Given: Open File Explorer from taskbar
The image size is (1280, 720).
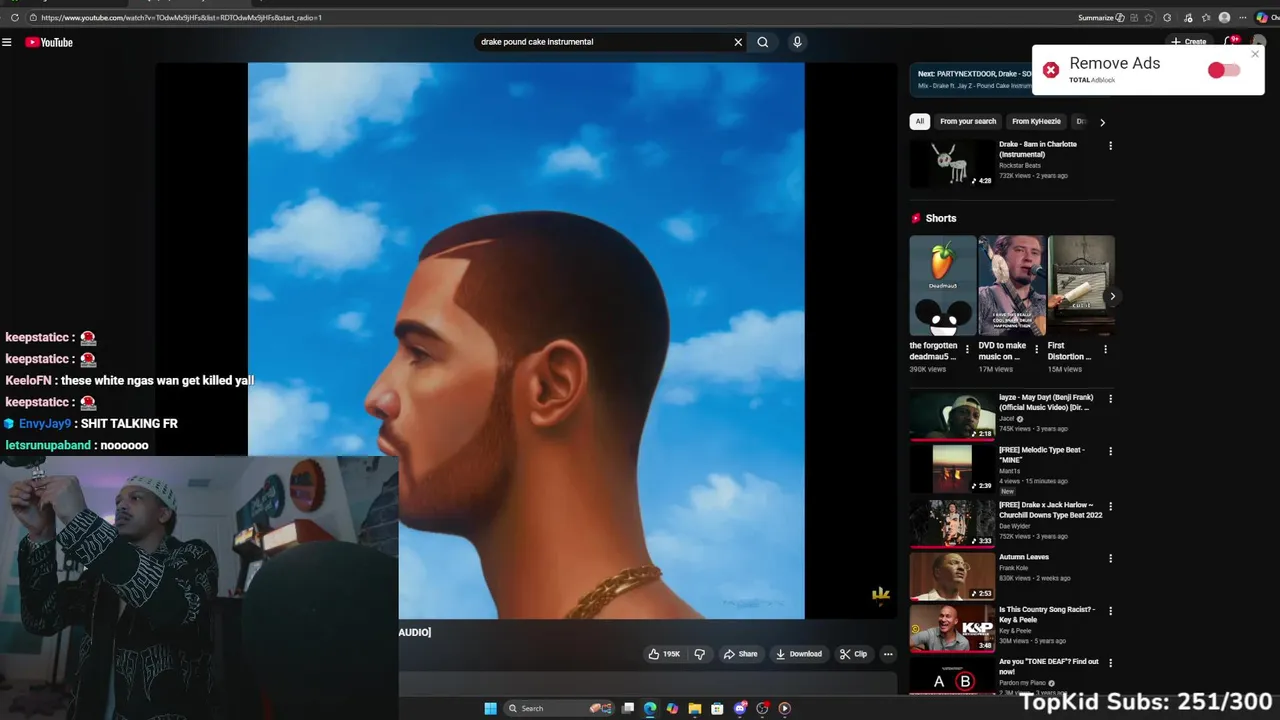Looking at the screenshot, I should pyautogui.click(x=694, y=708).
